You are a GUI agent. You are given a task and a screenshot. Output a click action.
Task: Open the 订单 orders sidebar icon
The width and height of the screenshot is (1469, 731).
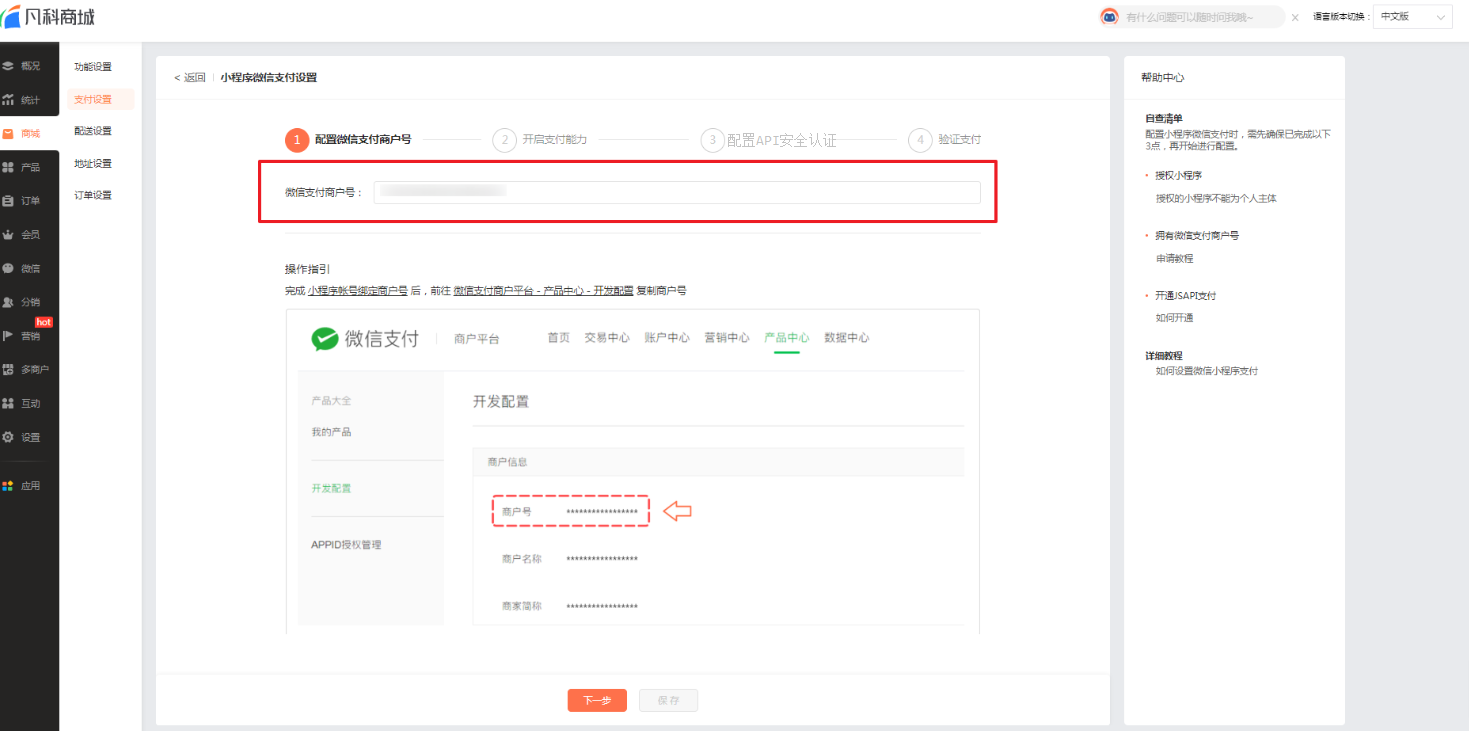[9, 201]
